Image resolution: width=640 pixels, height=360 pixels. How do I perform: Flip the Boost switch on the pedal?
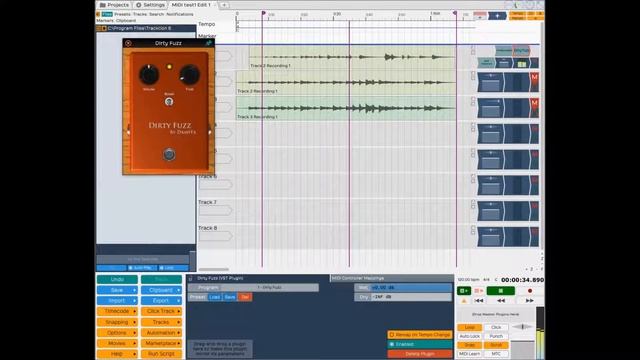point(169,102)
